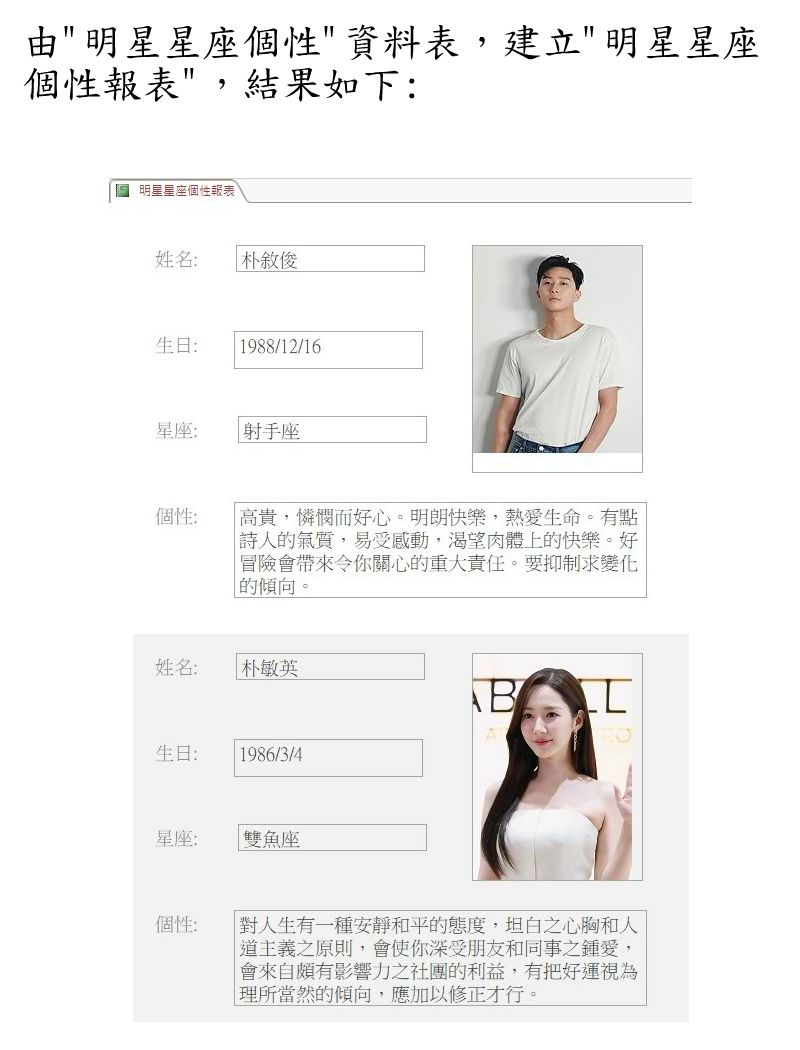
Task: Click the first 星座 label
Action: 176,430
